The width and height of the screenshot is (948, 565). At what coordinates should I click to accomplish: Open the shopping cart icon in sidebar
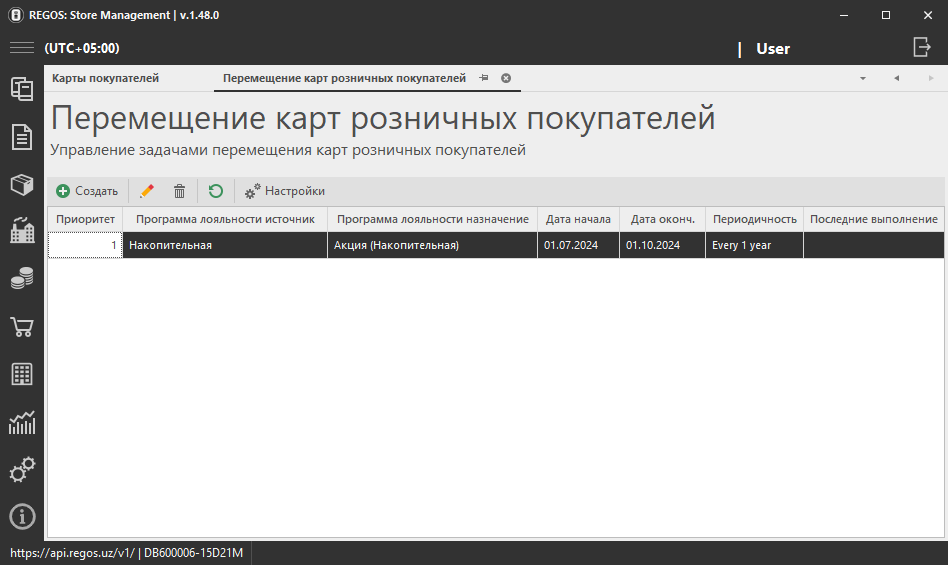(22, 327)
